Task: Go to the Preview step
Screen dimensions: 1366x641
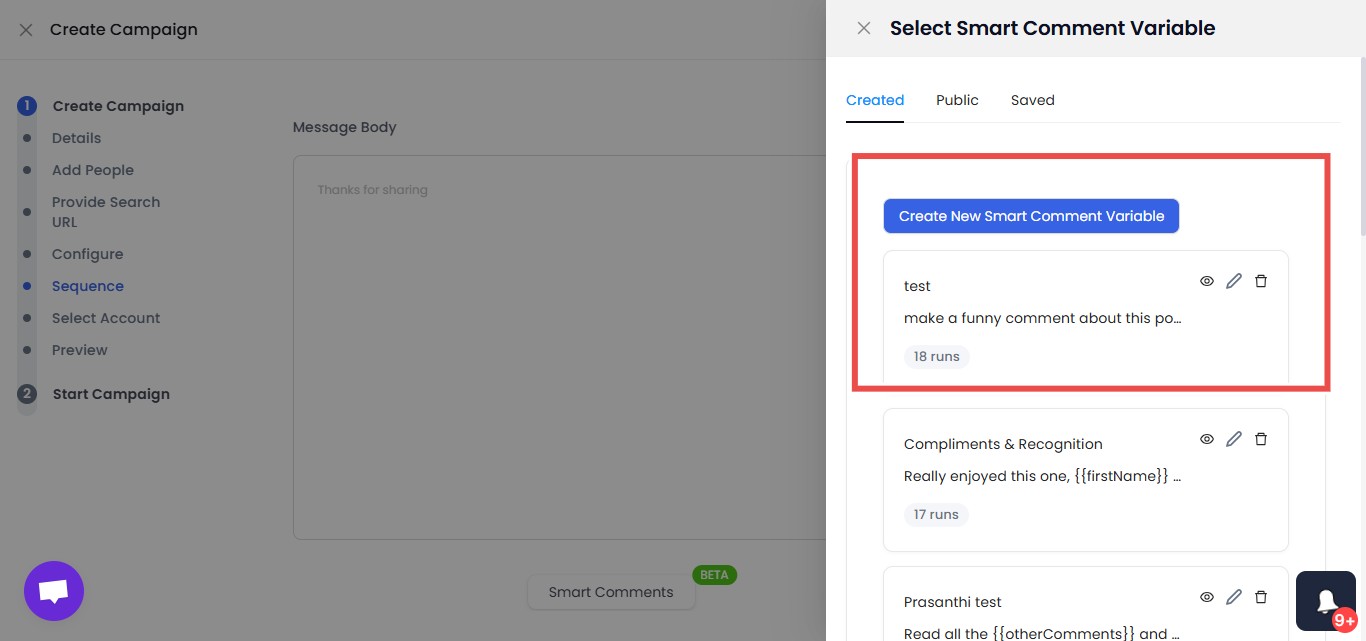Action: [79, 349]
